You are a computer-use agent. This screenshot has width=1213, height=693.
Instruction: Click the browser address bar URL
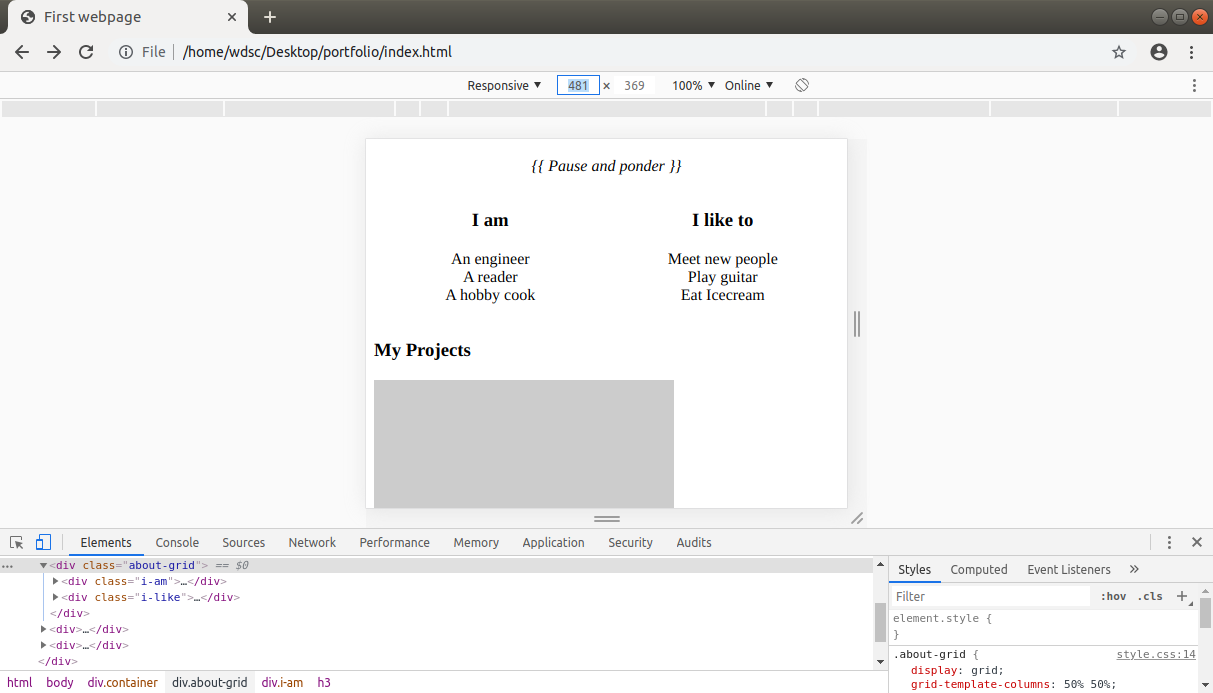318,52
